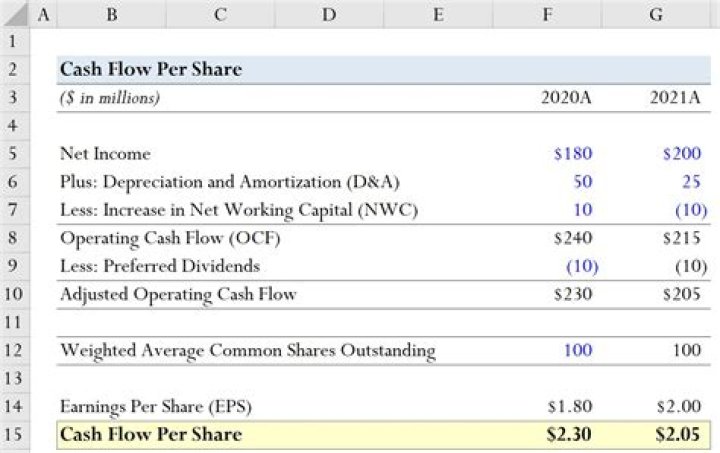The image size is (720, 453).
Task: Select column F header
Action: (571, 15)
